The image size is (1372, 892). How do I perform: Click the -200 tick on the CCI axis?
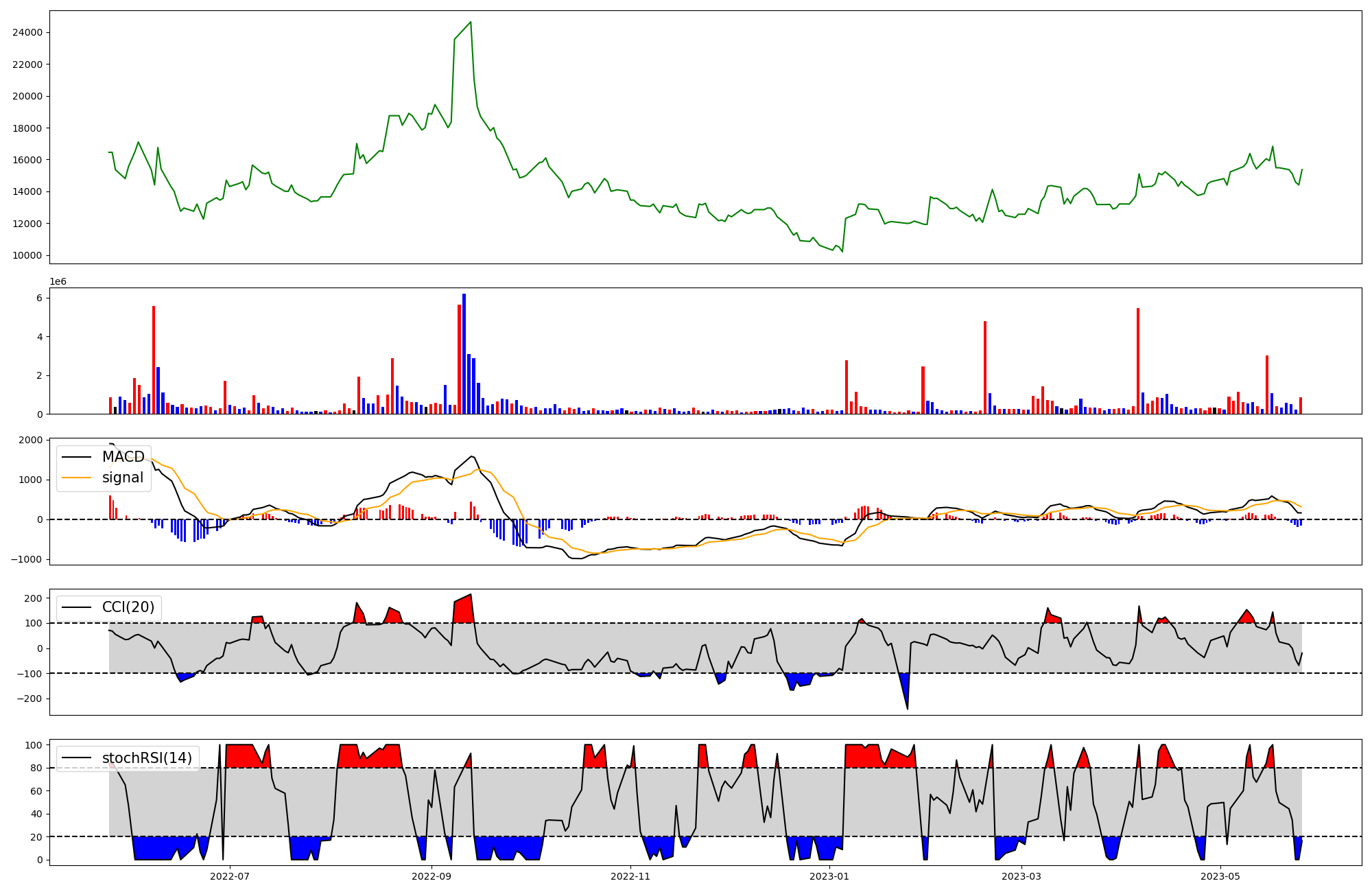click(29, 699)
